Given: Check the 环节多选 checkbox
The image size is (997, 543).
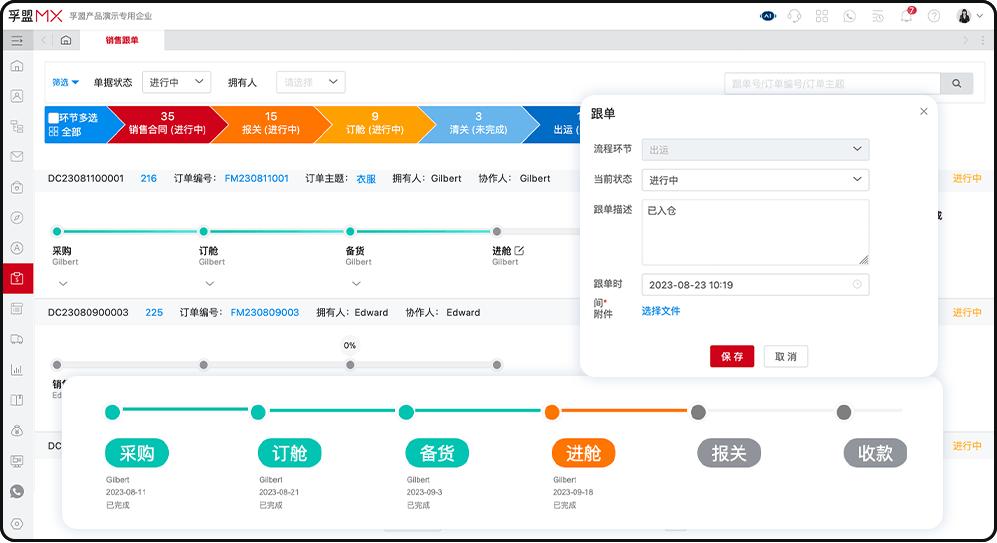Looking at the screenshot, I should coord(54,118).
